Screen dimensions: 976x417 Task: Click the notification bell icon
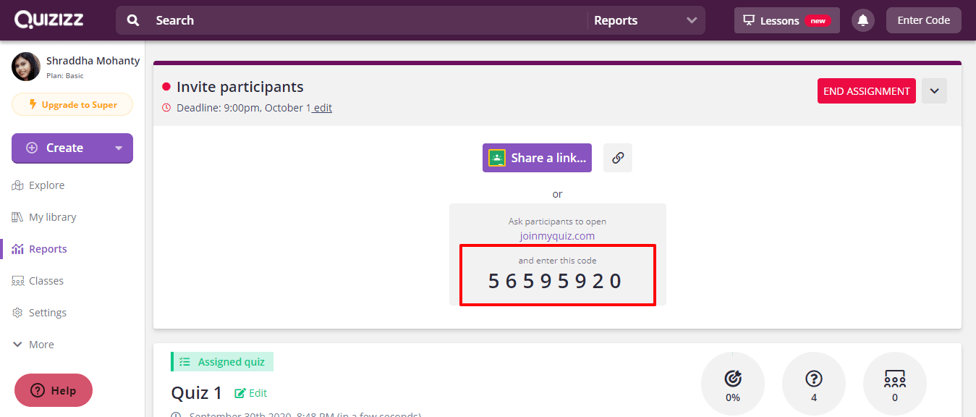[x=862, y=21]
